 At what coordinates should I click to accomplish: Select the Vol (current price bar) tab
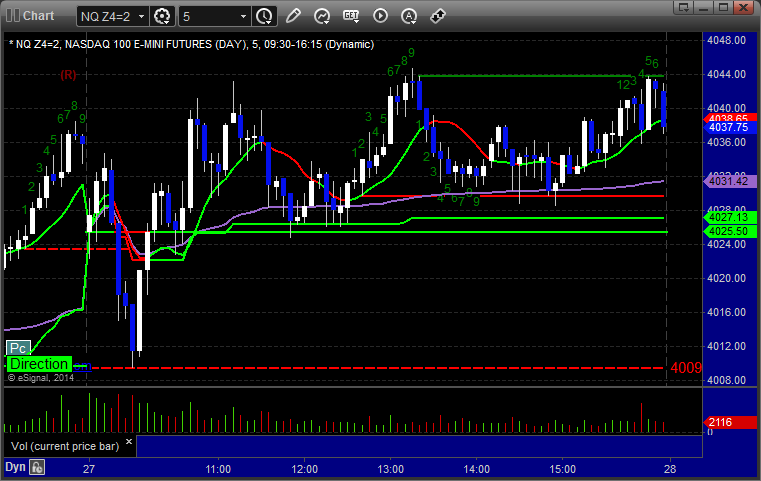point(65,446)
